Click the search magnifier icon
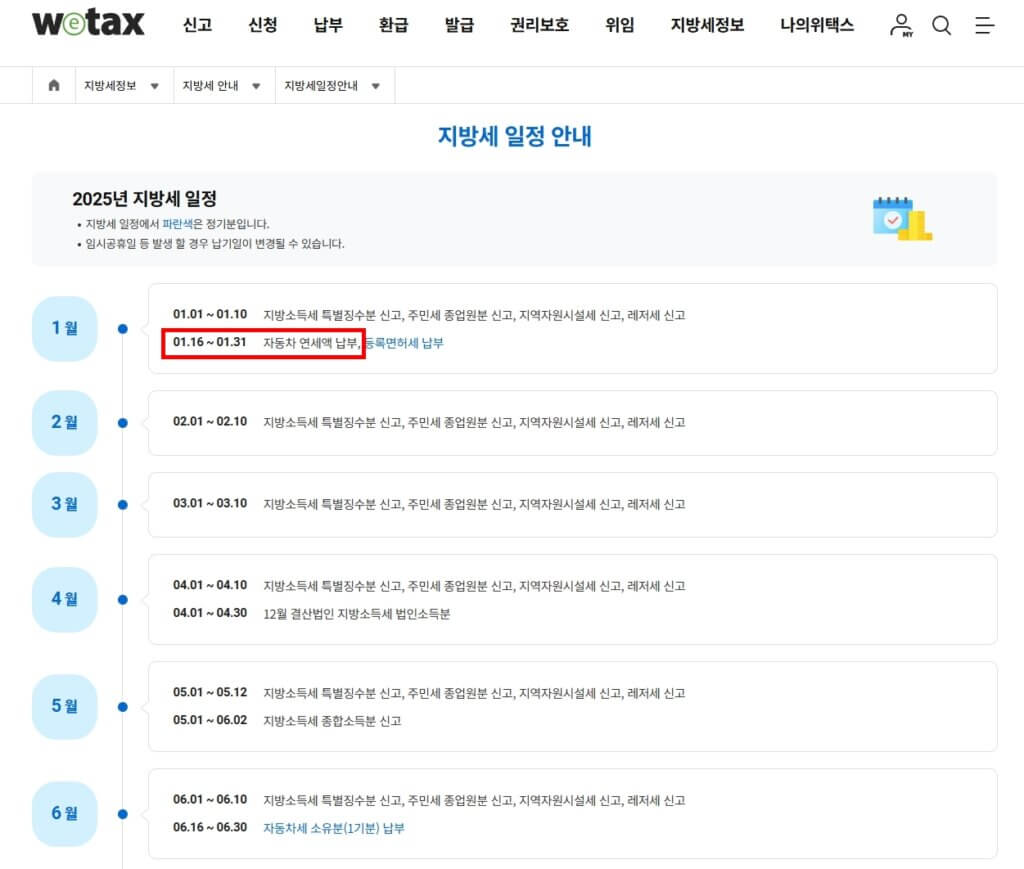This screenshot has width=1024, height=869. tap(941, 26)
